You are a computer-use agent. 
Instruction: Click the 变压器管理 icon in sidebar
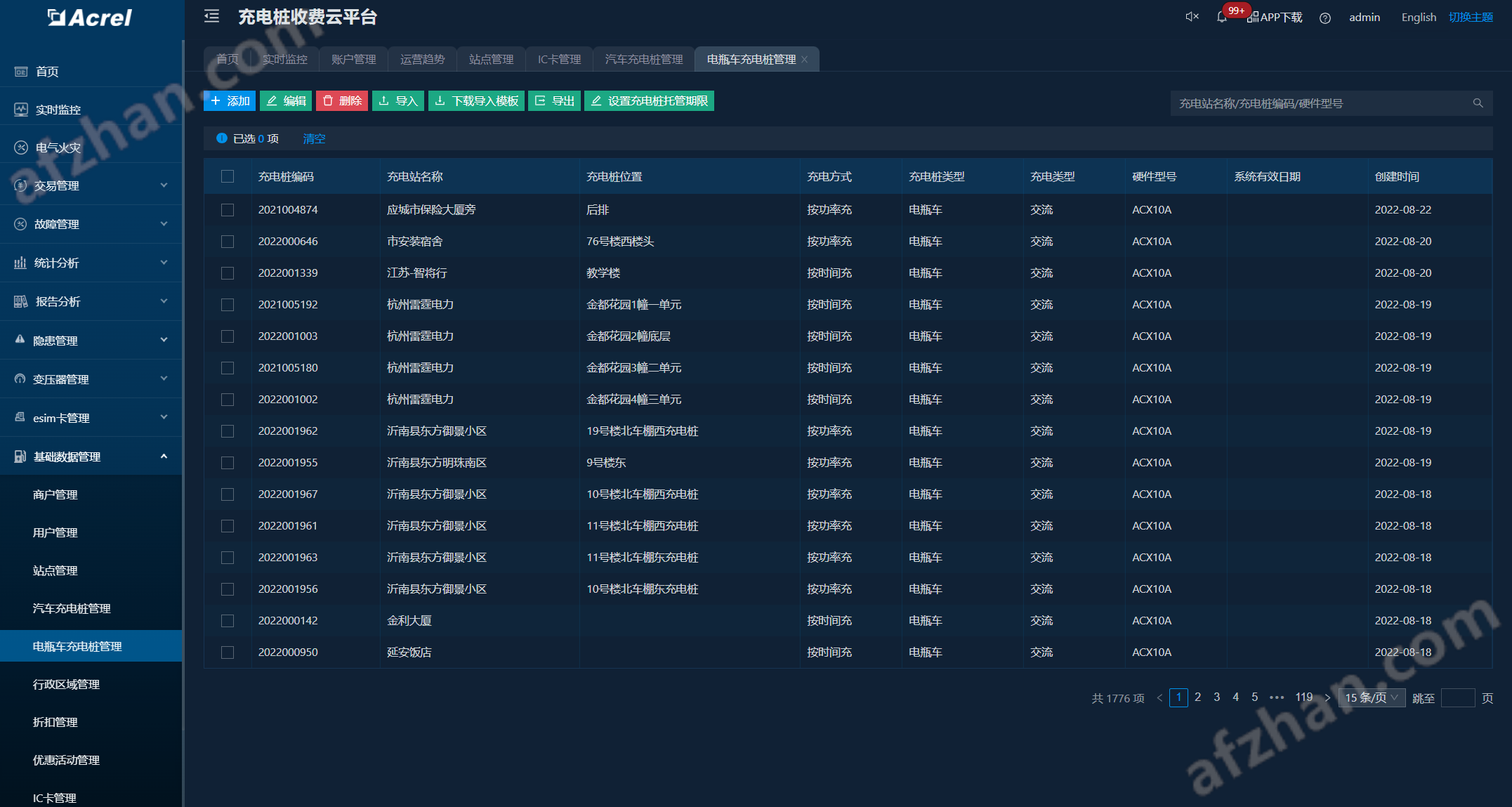(20, 379)
